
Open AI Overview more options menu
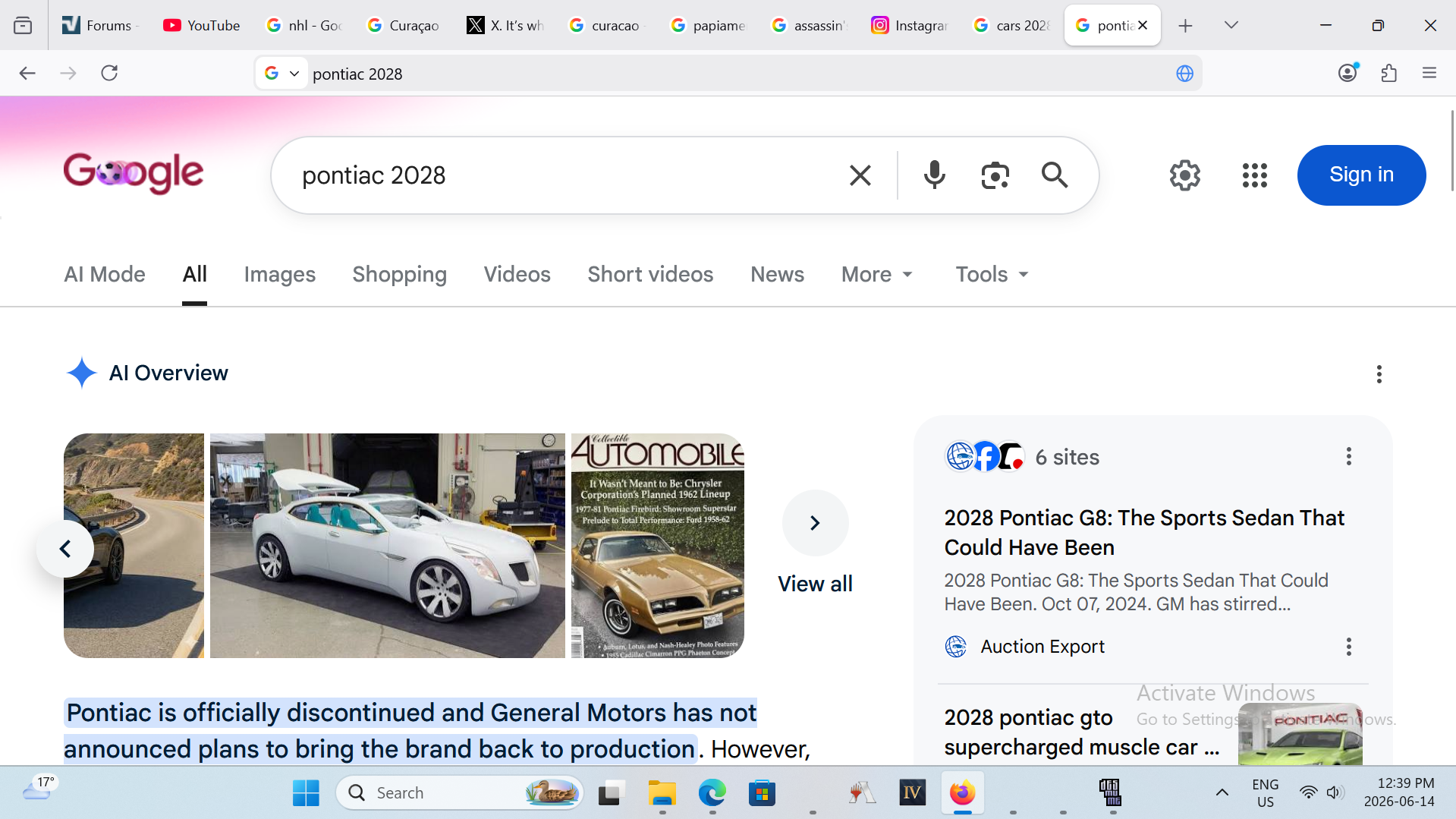(x=1379, y=373)
